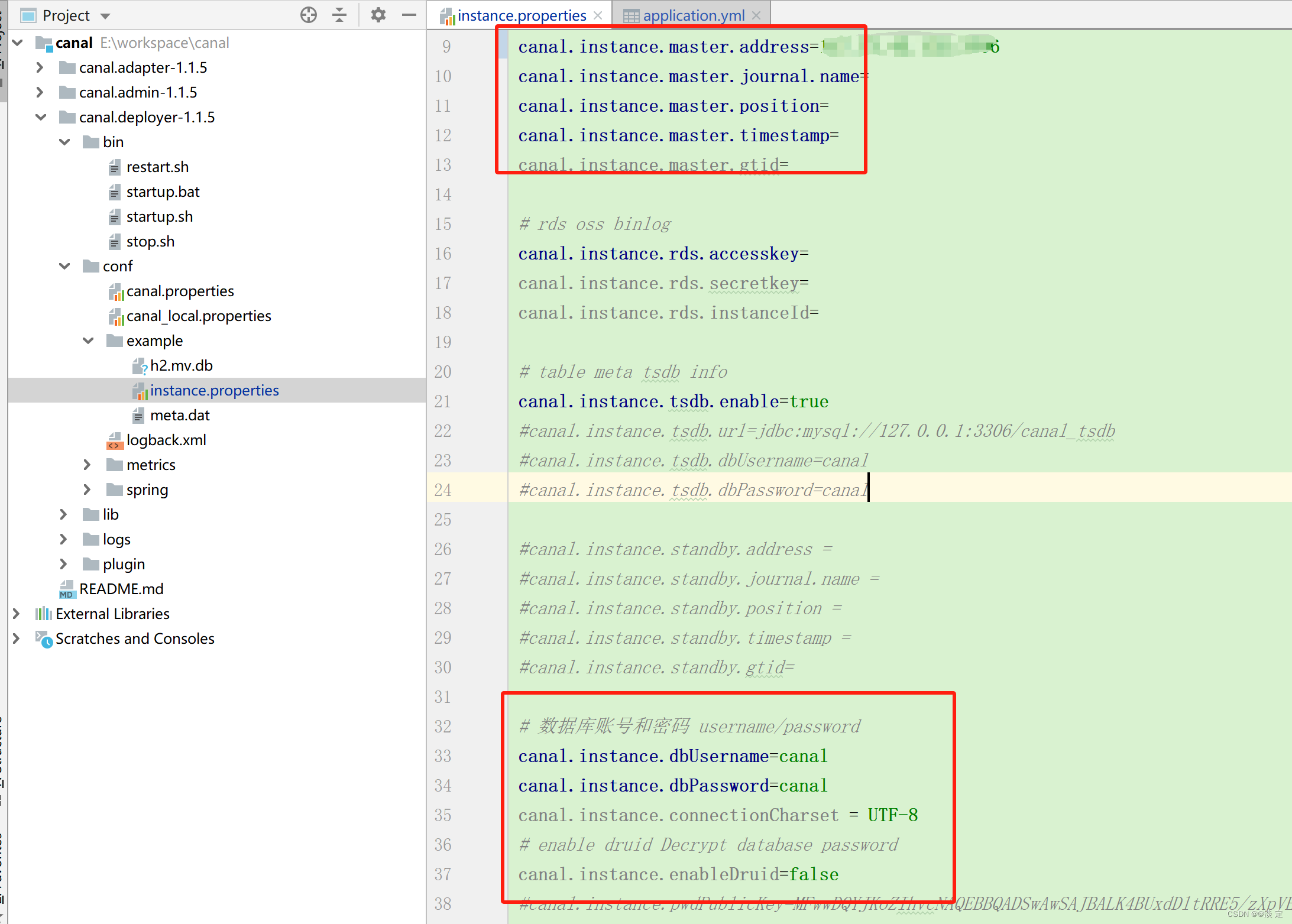1292x924 pixels.
Task: Click the locate current file target icon
Action: [308, 15]
